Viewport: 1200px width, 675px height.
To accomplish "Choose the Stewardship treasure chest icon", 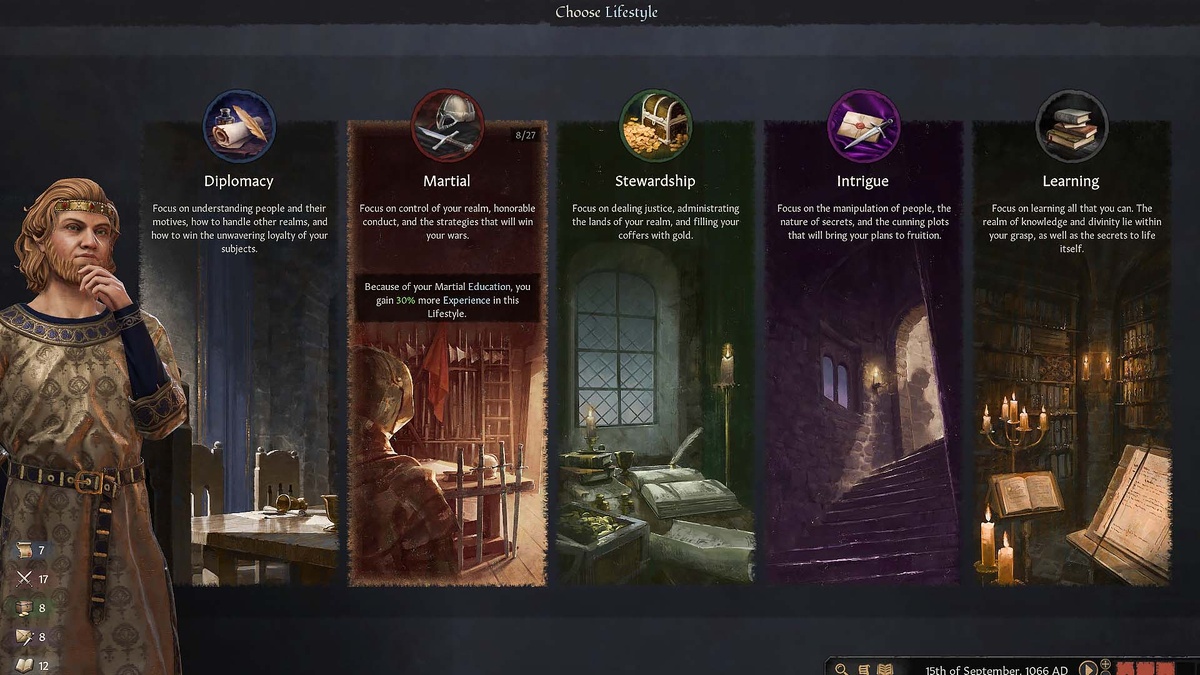I will [656, 126].
